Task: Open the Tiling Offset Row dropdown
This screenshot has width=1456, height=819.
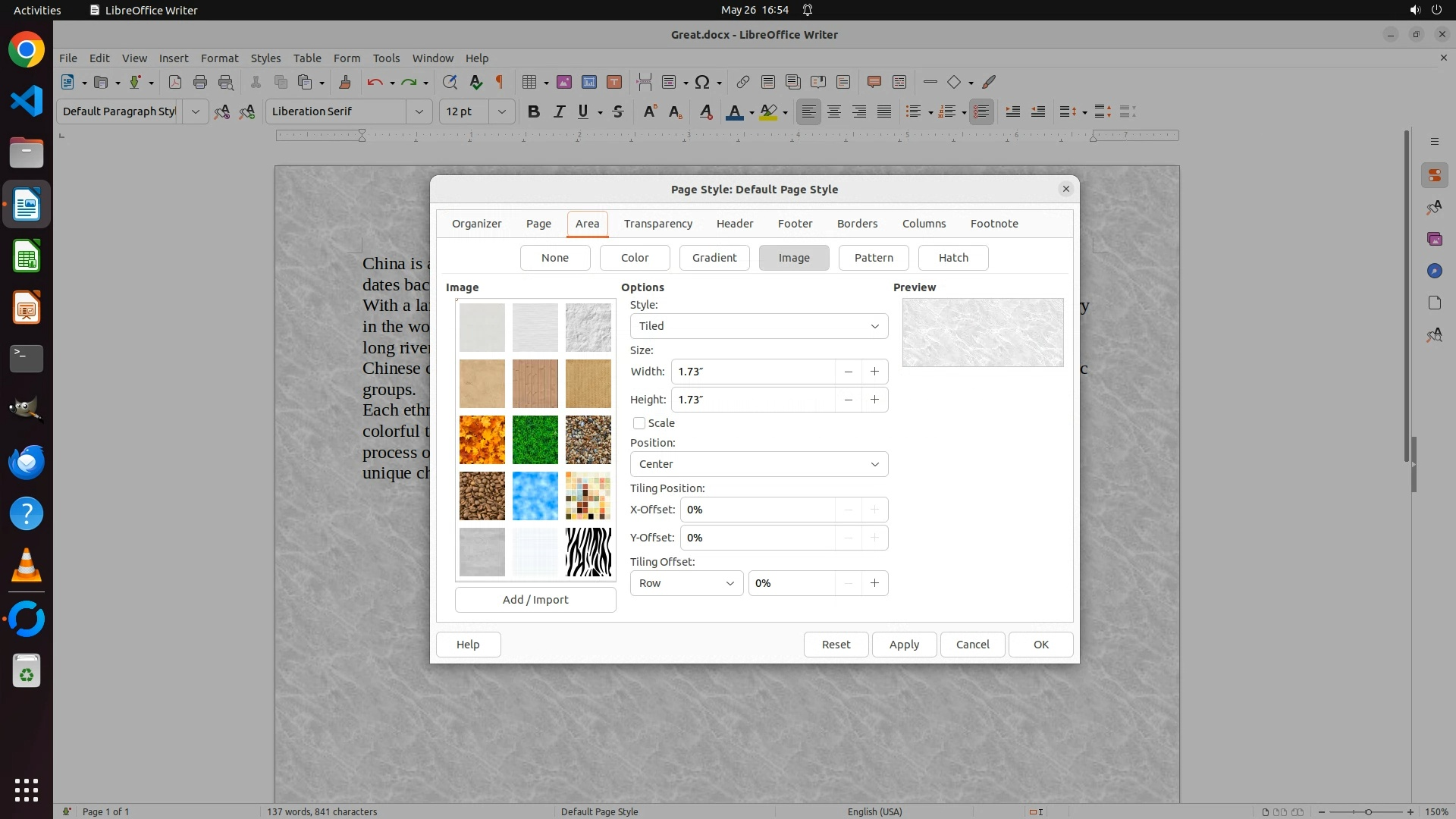Action: (x=686, y=583)
